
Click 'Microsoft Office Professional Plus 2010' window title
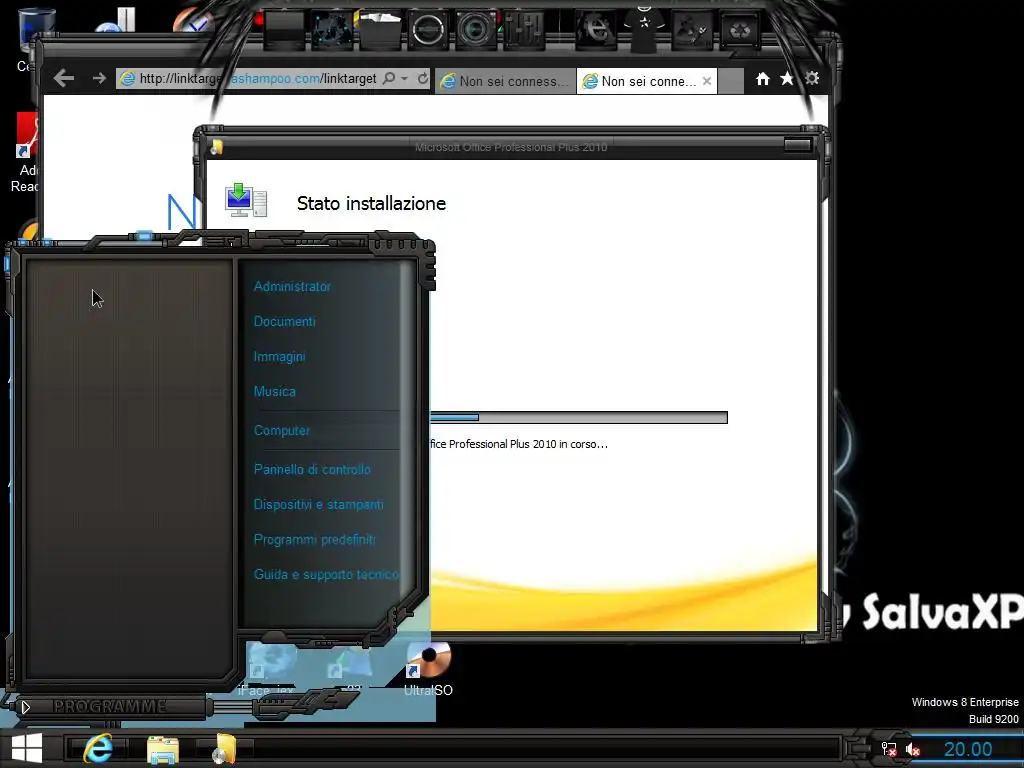click(511, 148)
